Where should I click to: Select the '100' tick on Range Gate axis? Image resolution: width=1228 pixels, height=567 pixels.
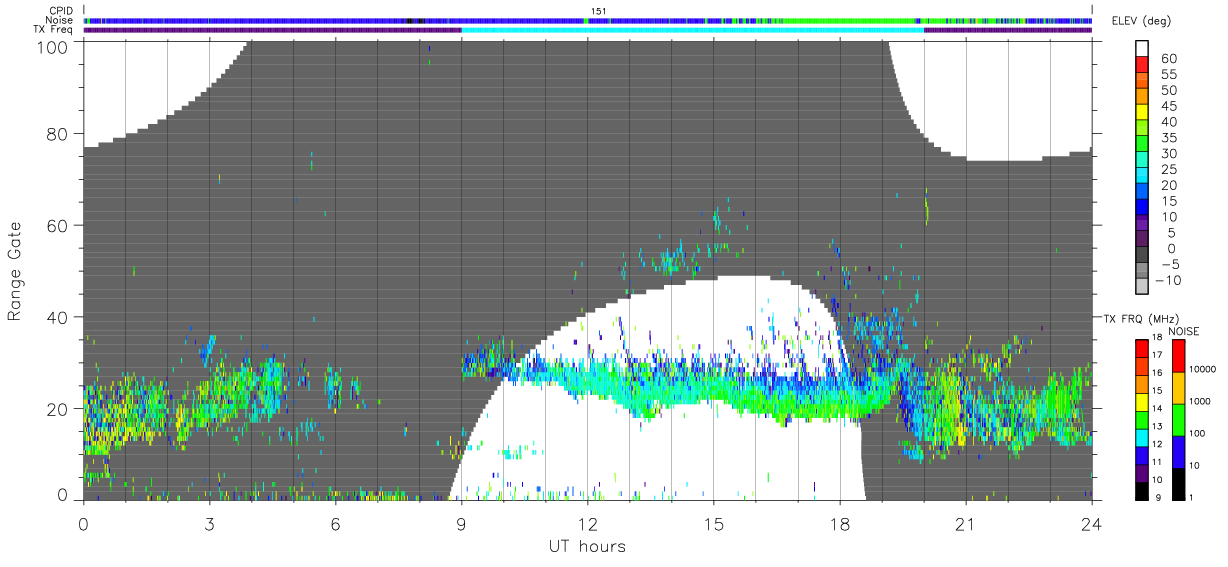[53, 46]
